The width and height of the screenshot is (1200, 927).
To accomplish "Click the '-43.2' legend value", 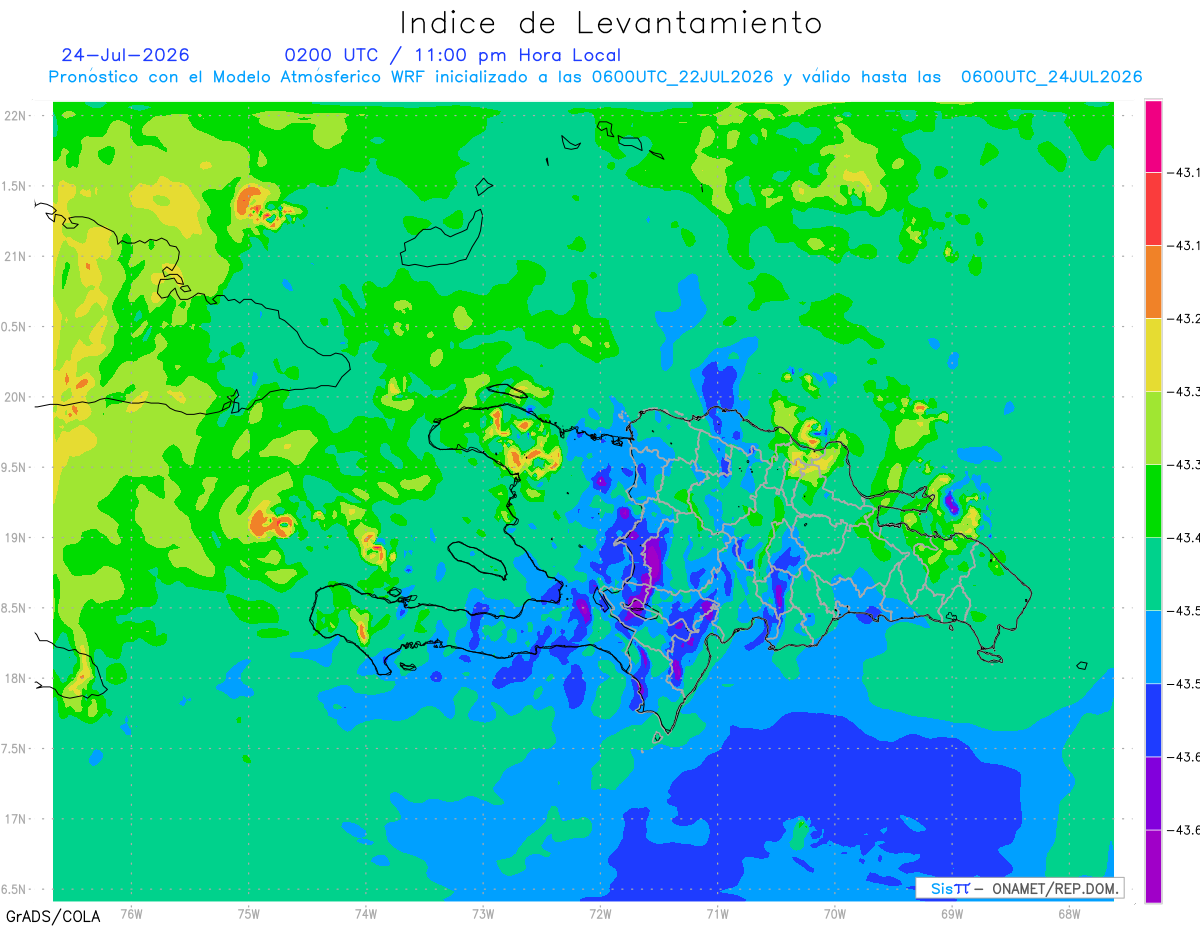I will click(1185, 319).
